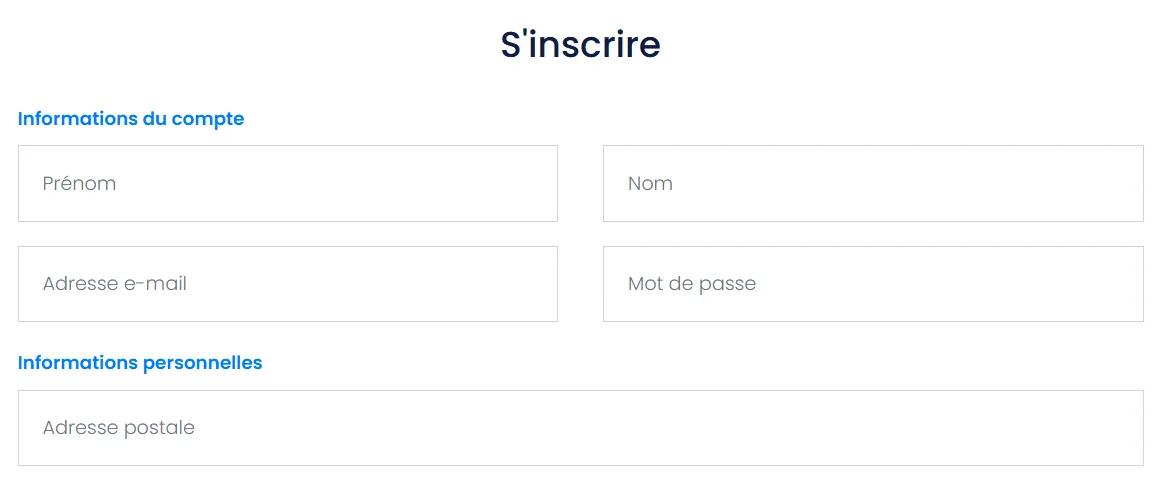Click the blue account information label
Image resolution: width=1165 pixels, height=484 pixels.
(131, 119)
